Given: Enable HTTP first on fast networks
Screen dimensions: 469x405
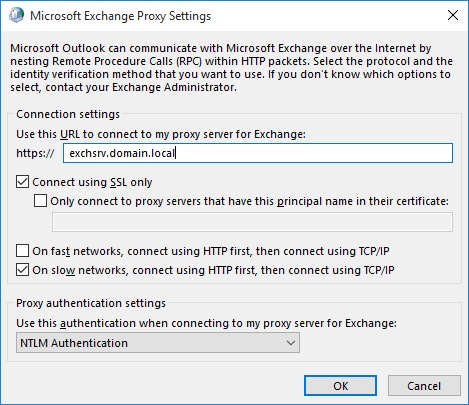Looking at the screenshot, I should click(x=22, y=251).
